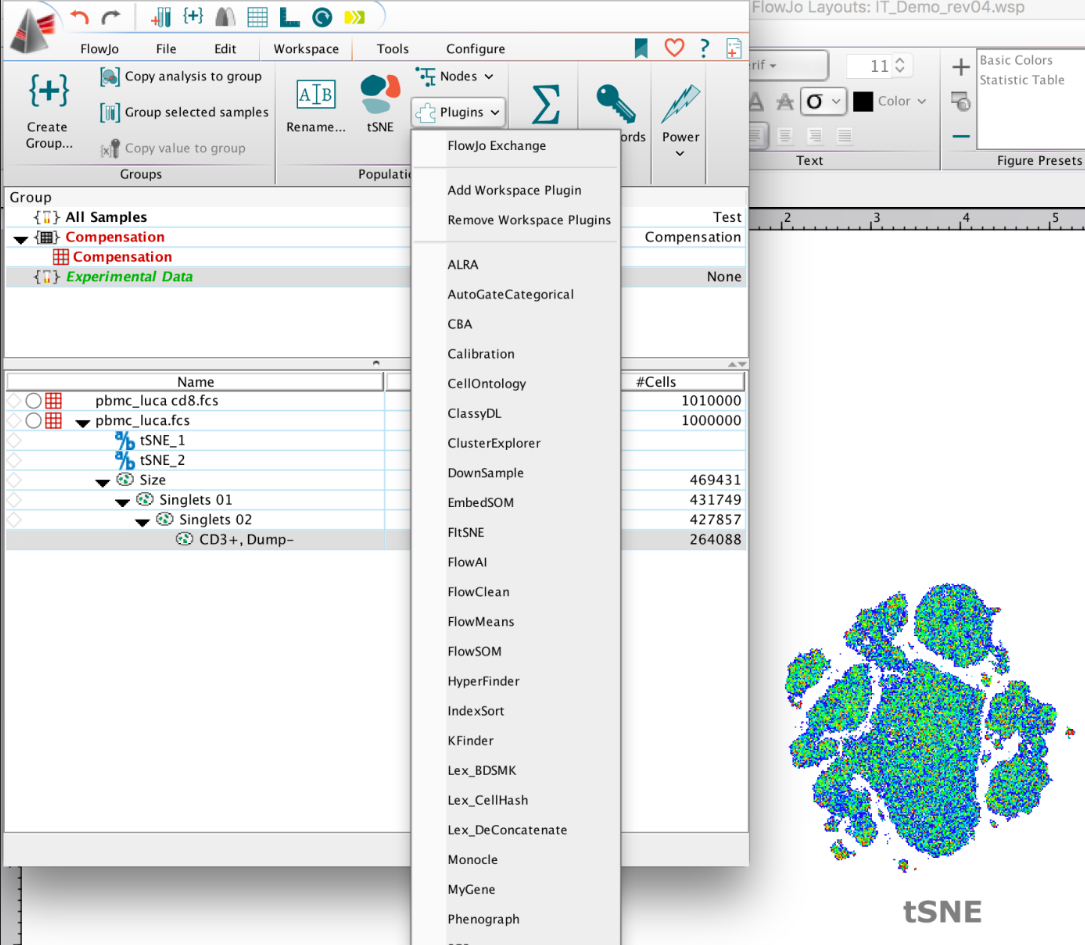
Task: Toggle the left align text button
Action: pos(755,136)
